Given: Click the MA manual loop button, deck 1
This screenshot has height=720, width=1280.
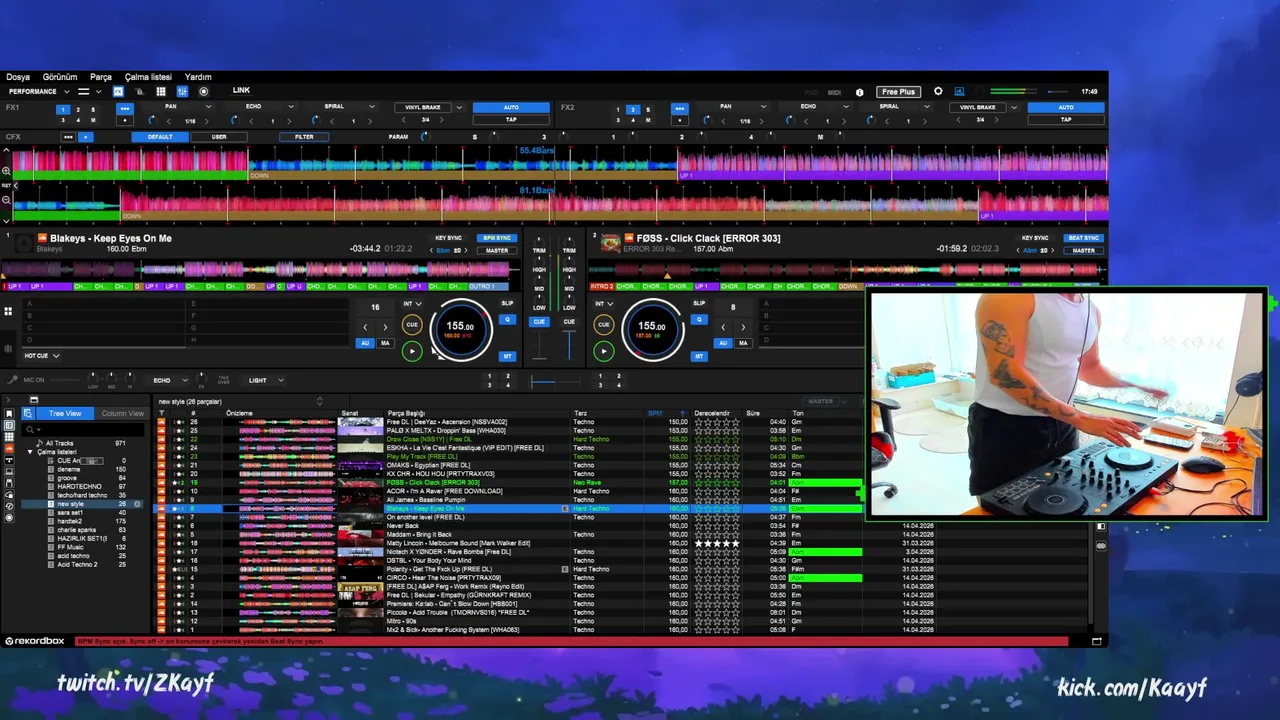Looking at the screenshot, I should [x=385, y=343].
